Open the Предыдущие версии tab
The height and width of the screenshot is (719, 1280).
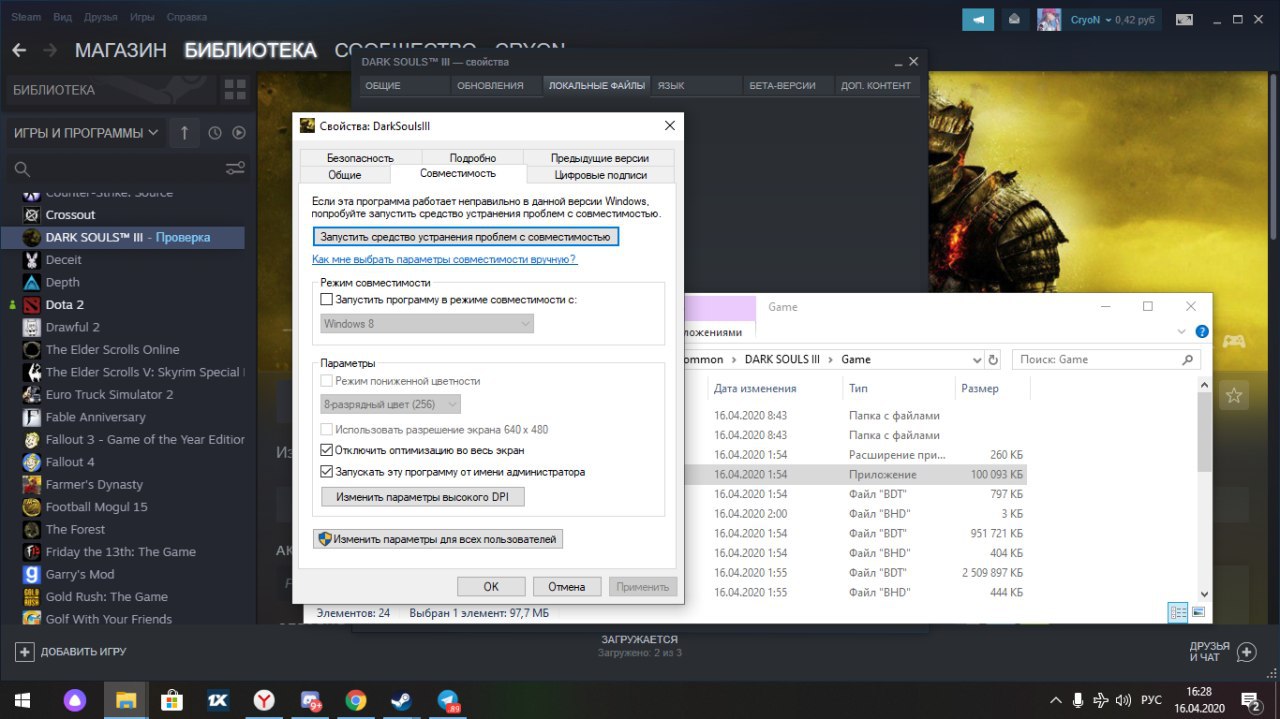tap(599, 158)
